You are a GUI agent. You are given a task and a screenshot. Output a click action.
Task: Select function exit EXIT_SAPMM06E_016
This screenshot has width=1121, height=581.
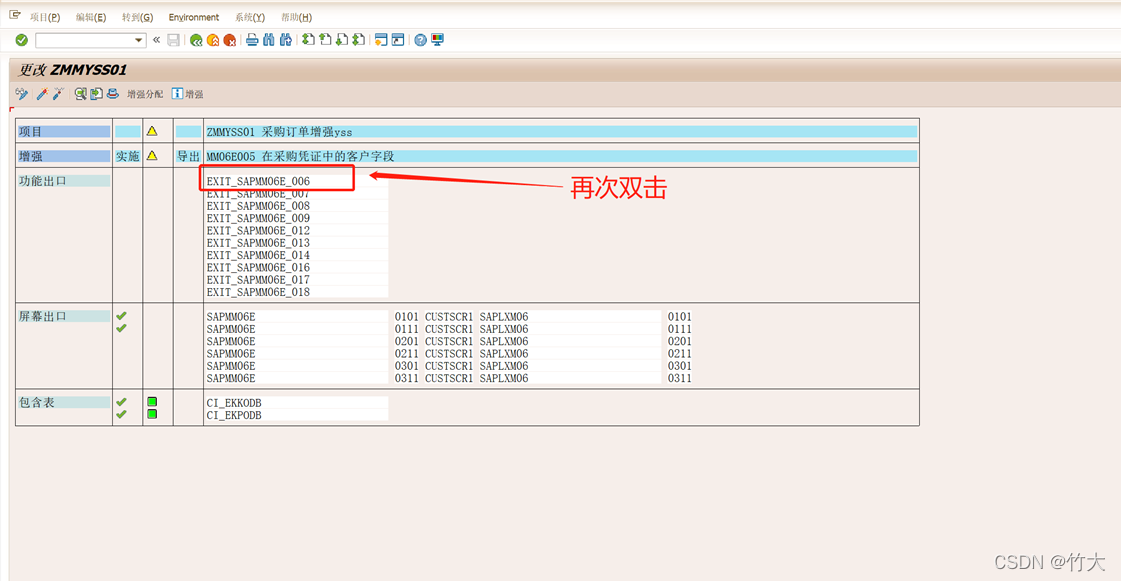coord(258,267)
